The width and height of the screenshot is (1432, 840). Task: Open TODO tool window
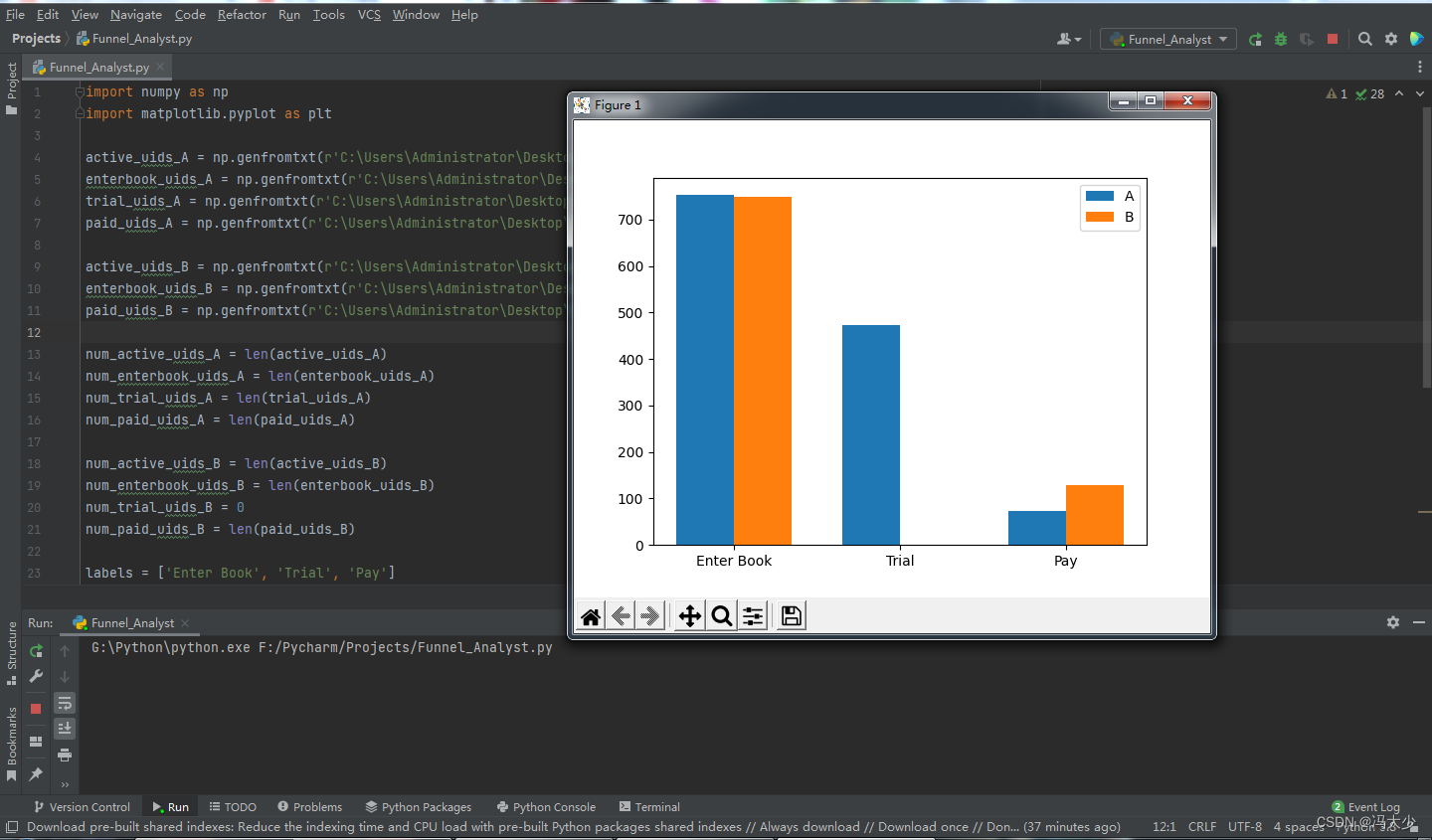233,807
